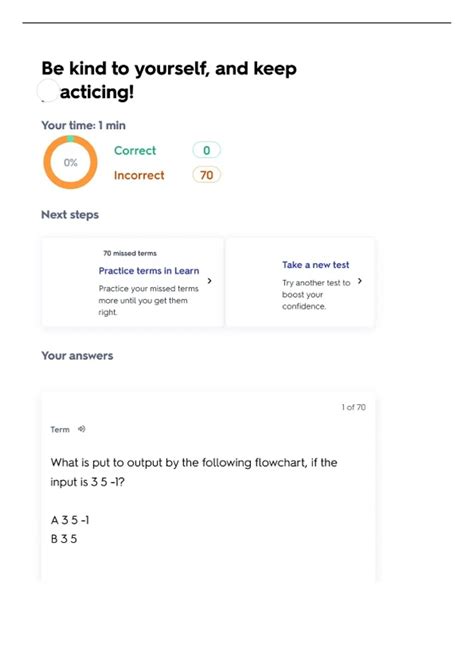Screen dimensions: 474x671
Task: Open the Practice terms in Learn chevron
Action: pyautogui.click(x=209, y=281)
